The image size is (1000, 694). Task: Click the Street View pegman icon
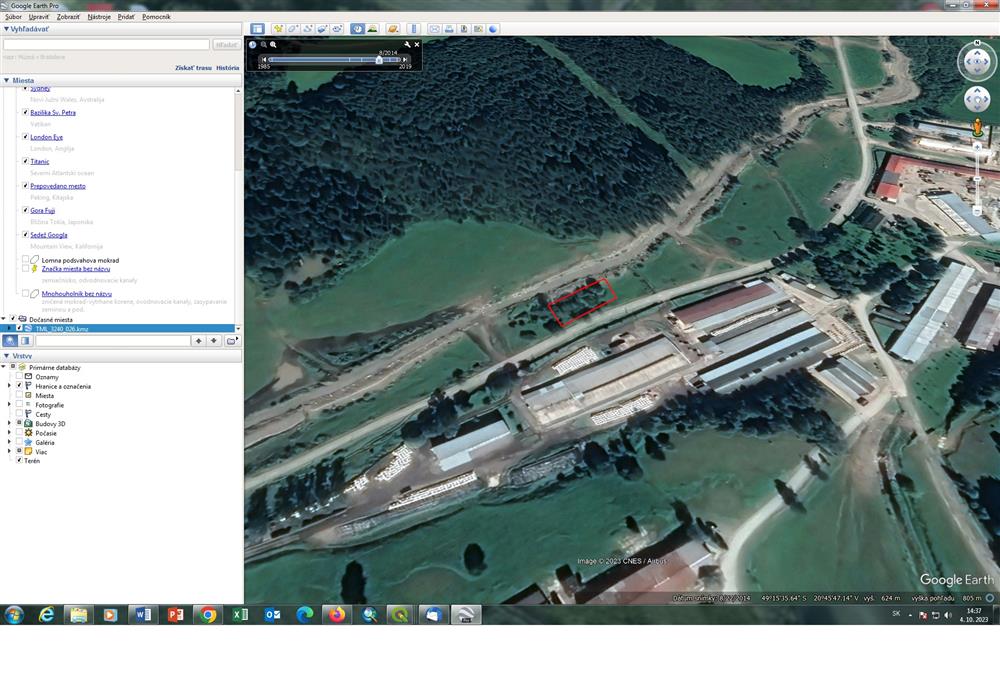tap(977, 128)
